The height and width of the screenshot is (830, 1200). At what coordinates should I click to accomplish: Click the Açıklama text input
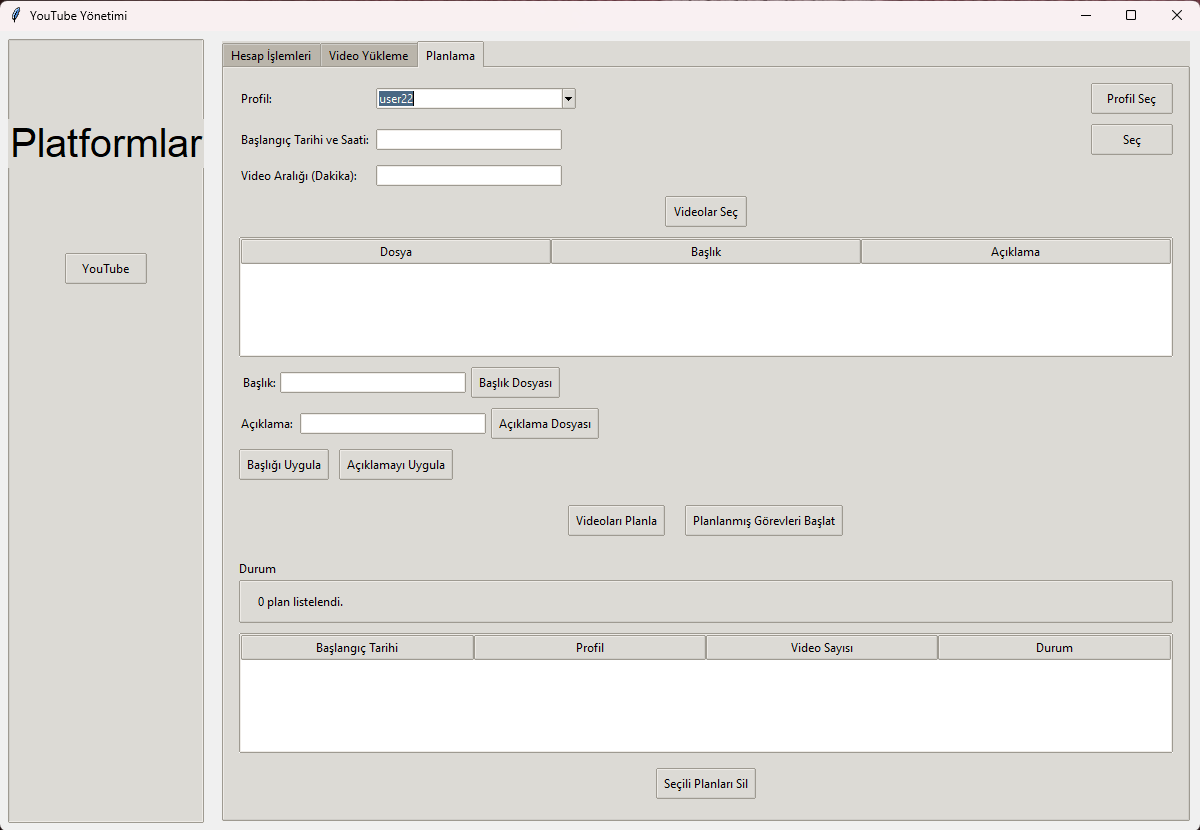click(x=393, y=424)
